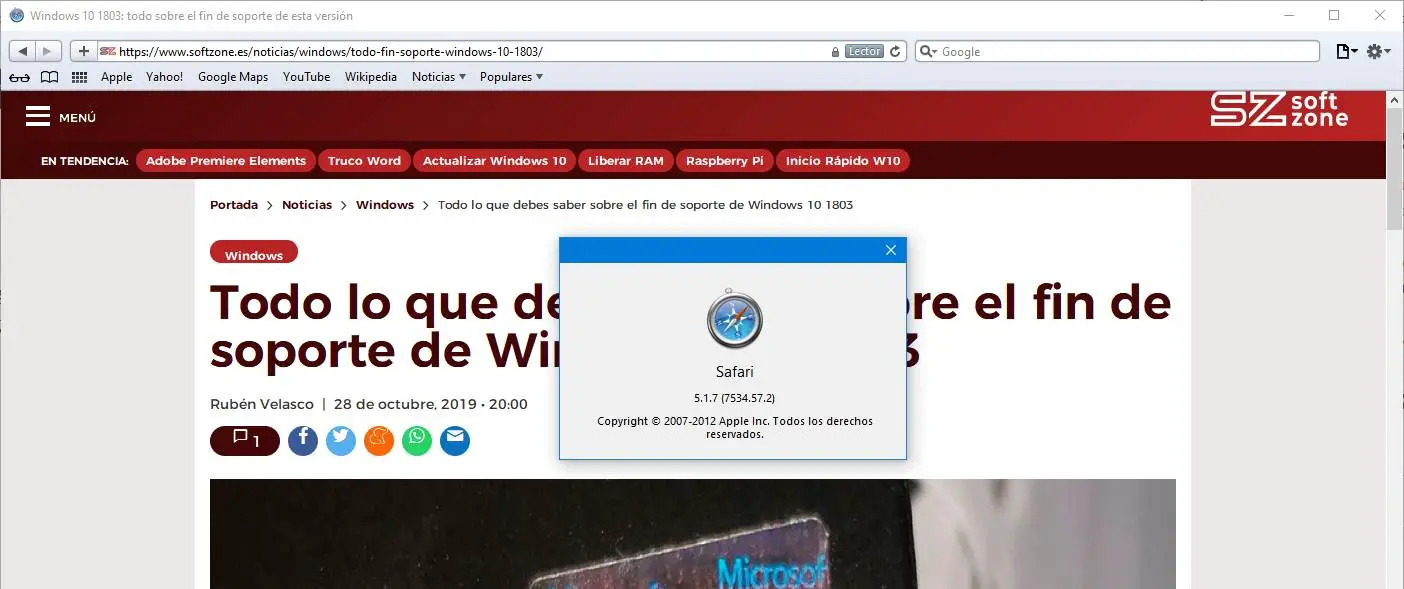Select Adobe Premiere Elements trending tag
This screenshot has height=589, width=1404.
225,161
